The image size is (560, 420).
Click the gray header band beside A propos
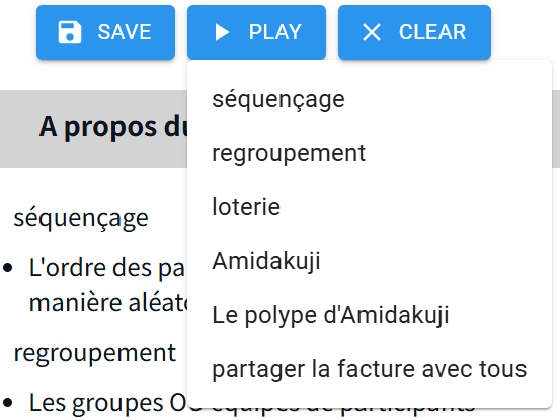tap(19, 129)
